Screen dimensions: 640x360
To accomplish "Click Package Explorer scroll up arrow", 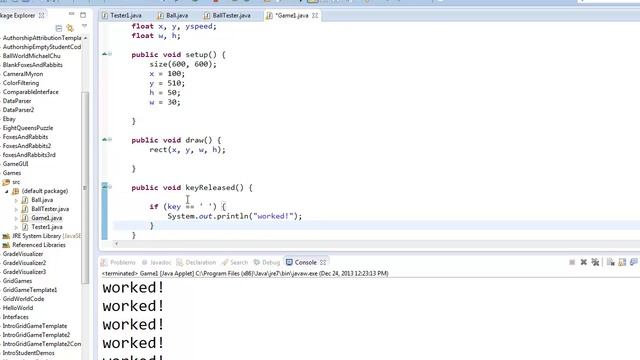I will coord(85,38).
